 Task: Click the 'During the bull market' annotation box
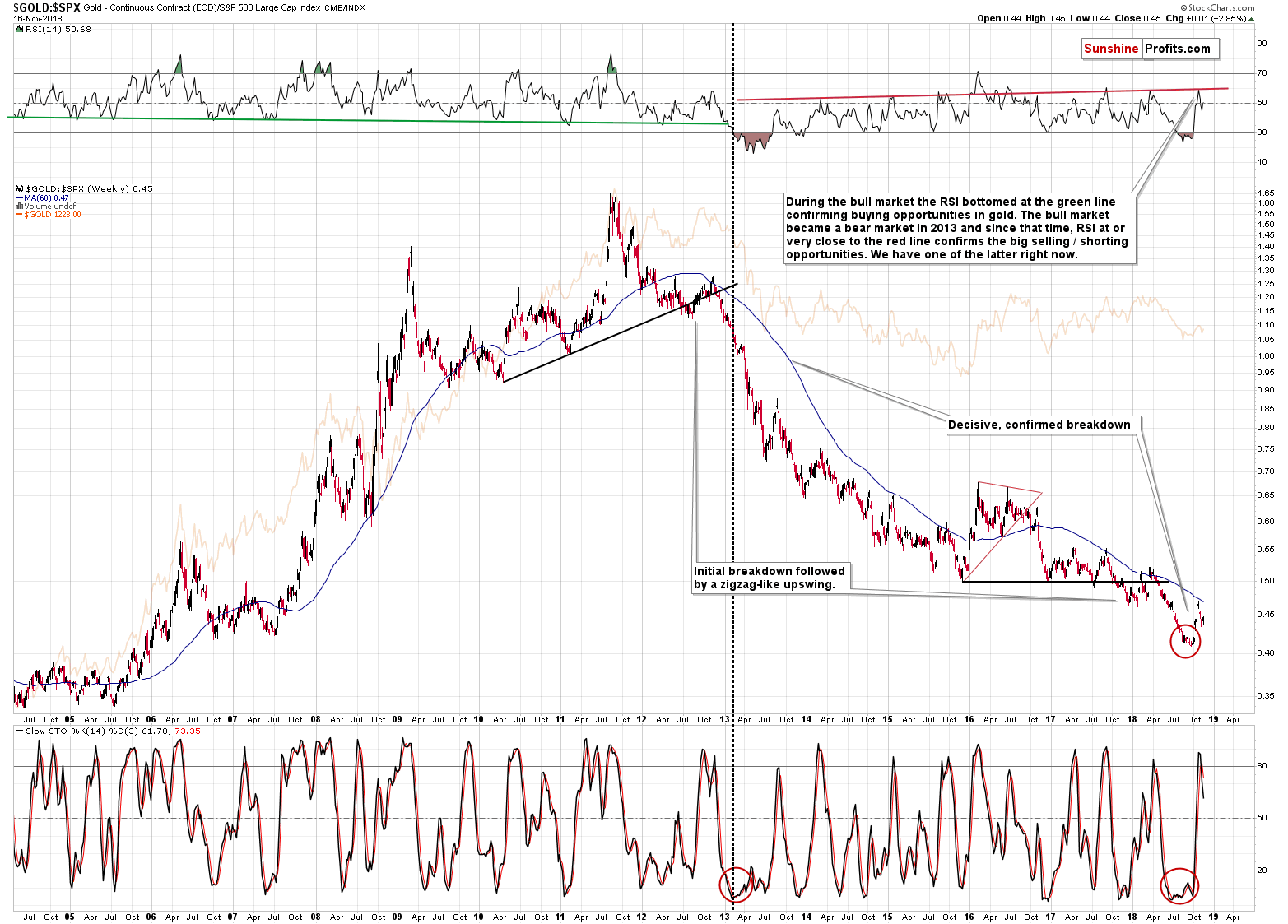click(x=959, y=228)
